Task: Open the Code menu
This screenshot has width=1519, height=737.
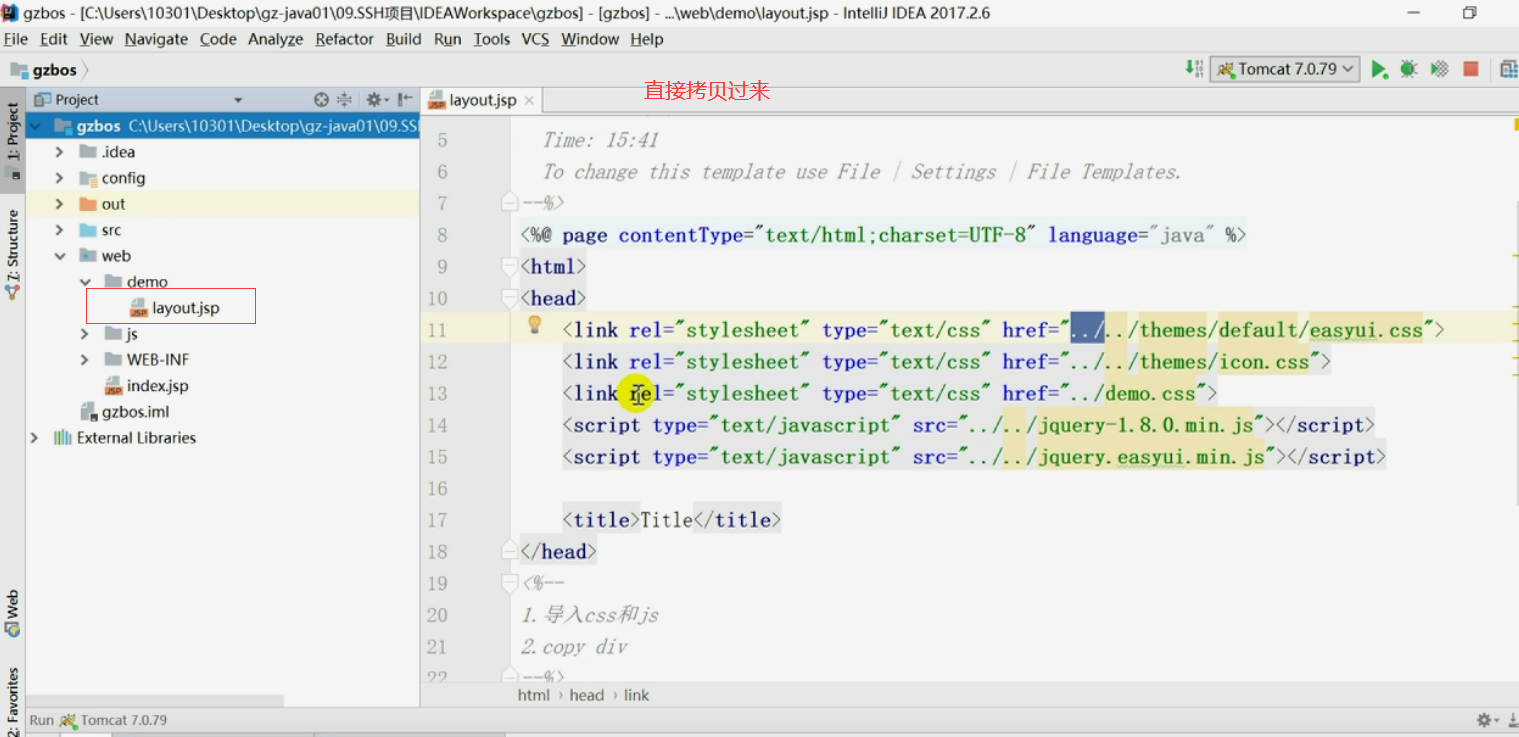Action: coord(218,39)
